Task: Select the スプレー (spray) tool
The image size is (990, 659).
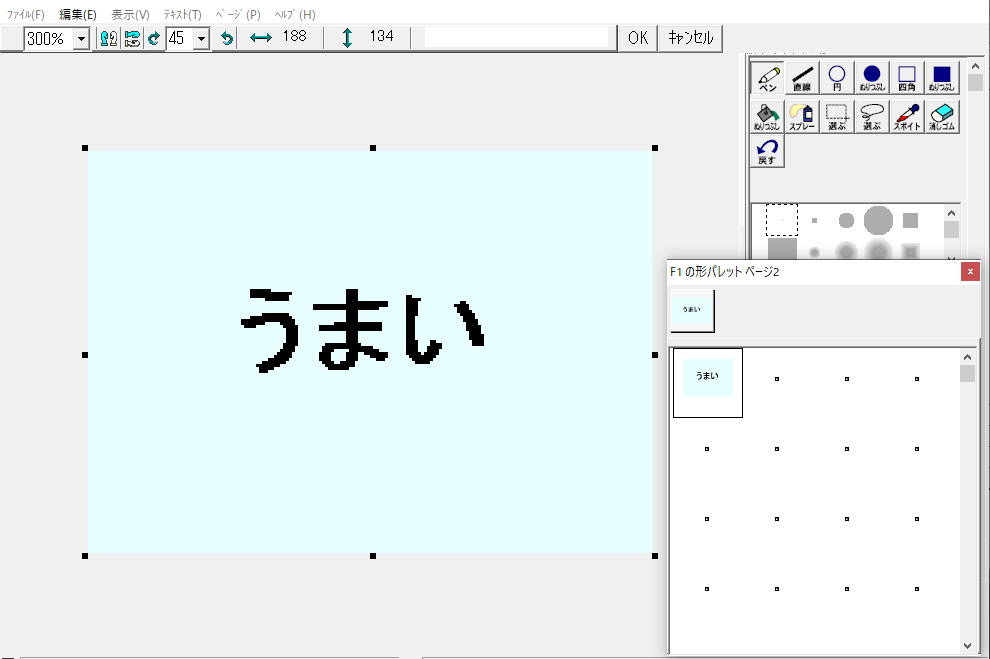Action: 802,117
